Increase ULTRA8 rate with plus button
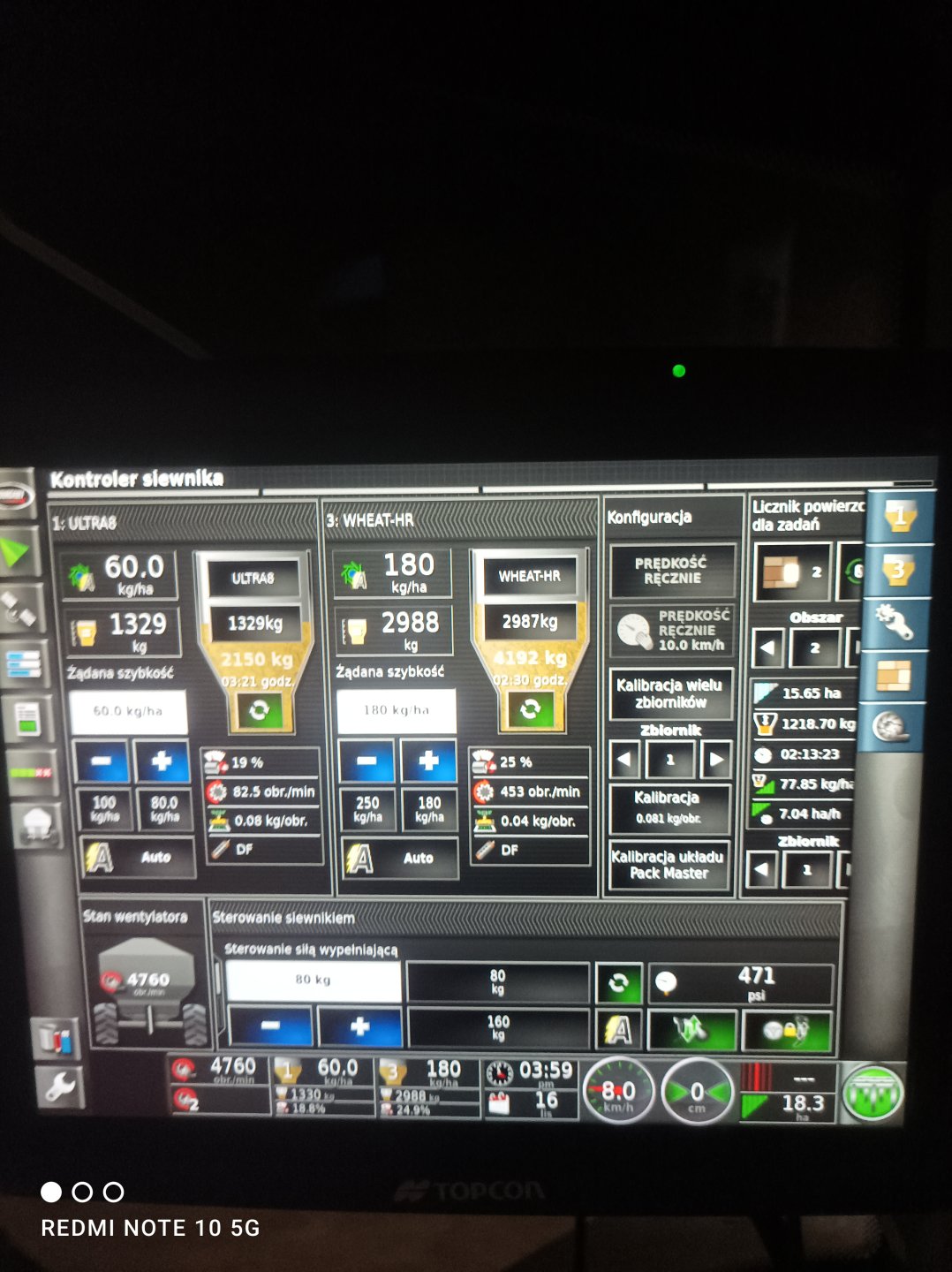The width and height of the screenshot is (952, 1272). coord(162,761)
